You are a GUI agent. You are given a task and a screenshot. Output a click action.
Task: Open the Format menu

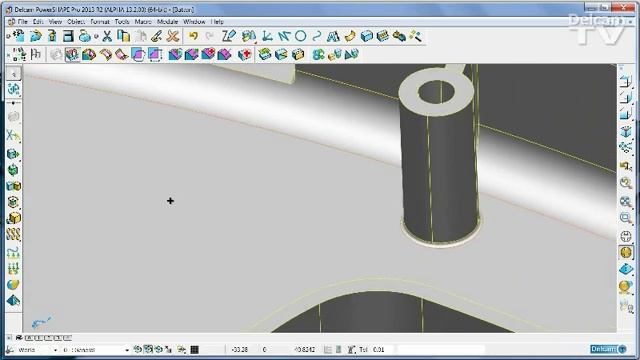pos(100,22)
